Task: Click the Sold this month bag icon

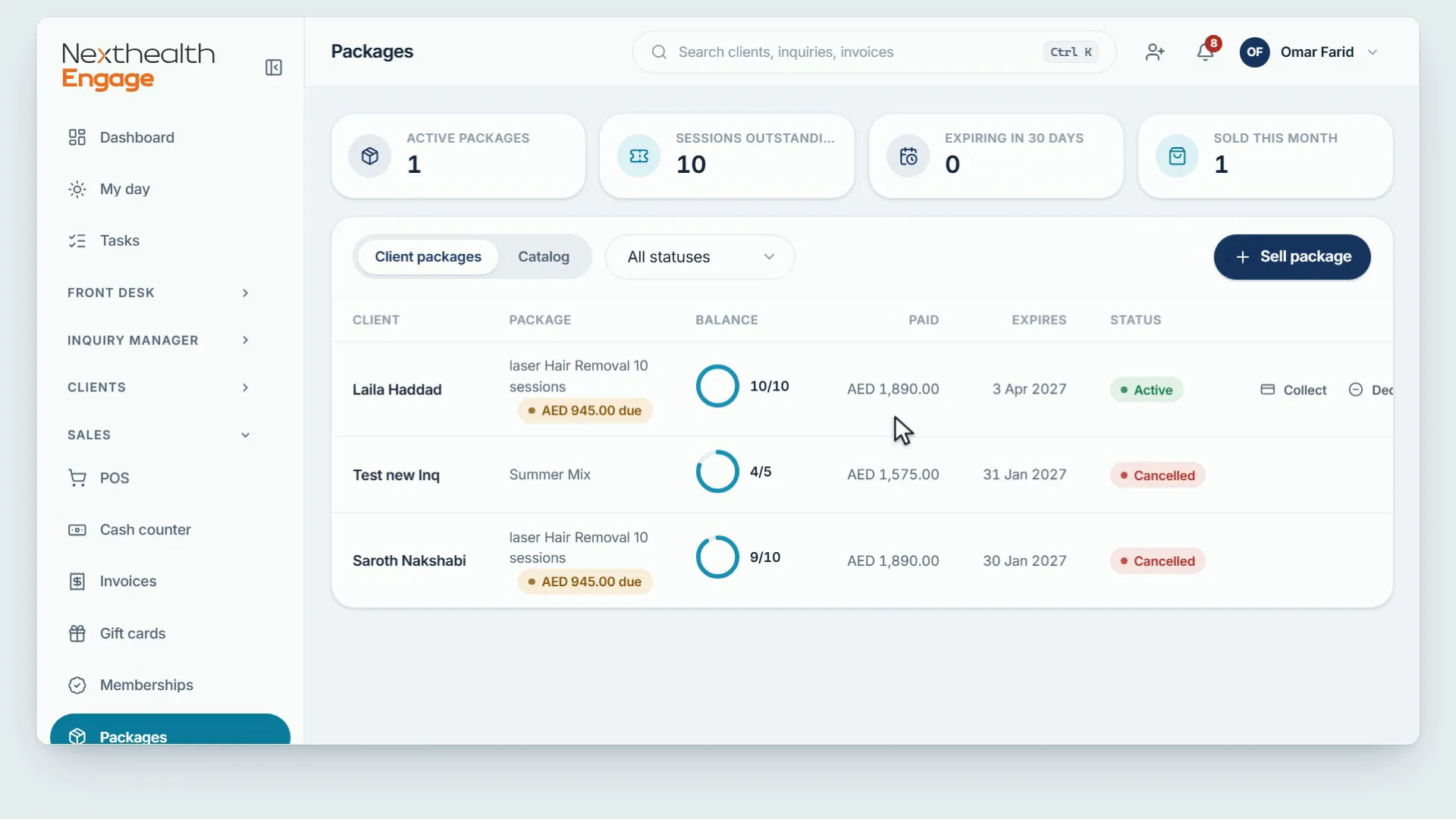Action: pyautogui.click(x=1177, y=155)
